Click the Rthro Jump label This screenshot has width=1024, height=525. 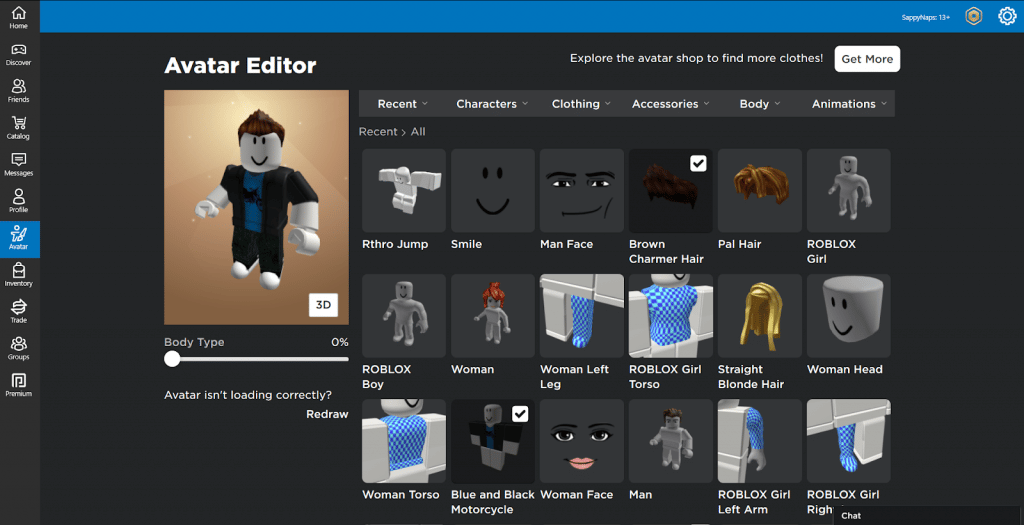(395, 244)
